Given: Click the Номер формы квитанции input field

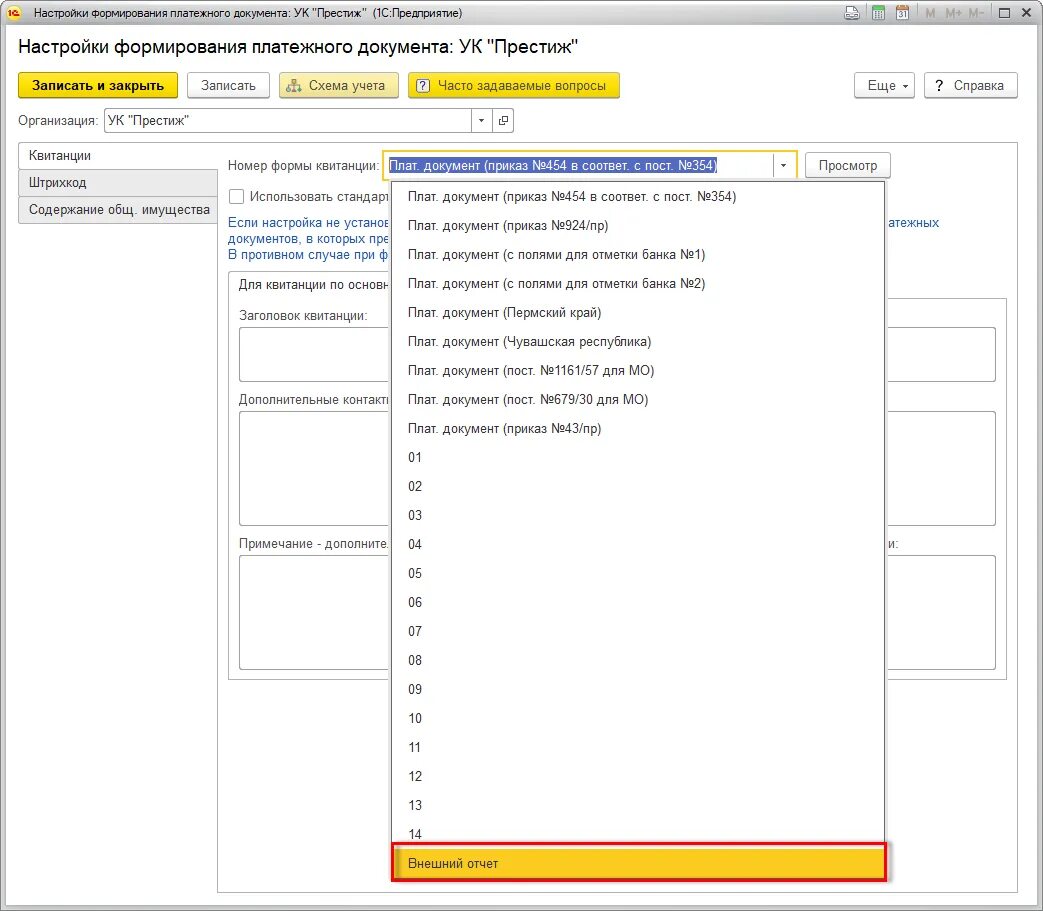Looking at the screenshot, I should (x=579, y=166).
